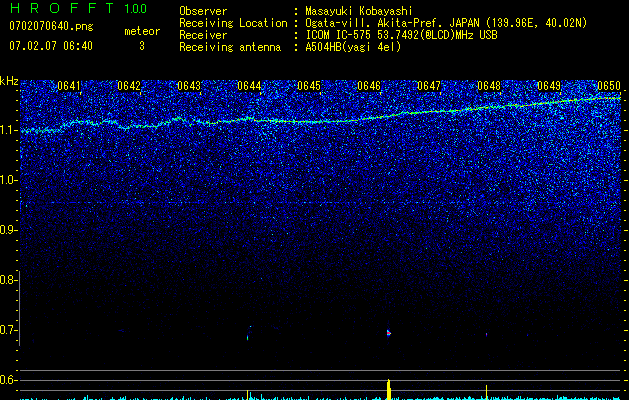The width and height of the screenshot is (629, 400).
Task: Click the filename 0702070640.png
Action: (51, 26)
